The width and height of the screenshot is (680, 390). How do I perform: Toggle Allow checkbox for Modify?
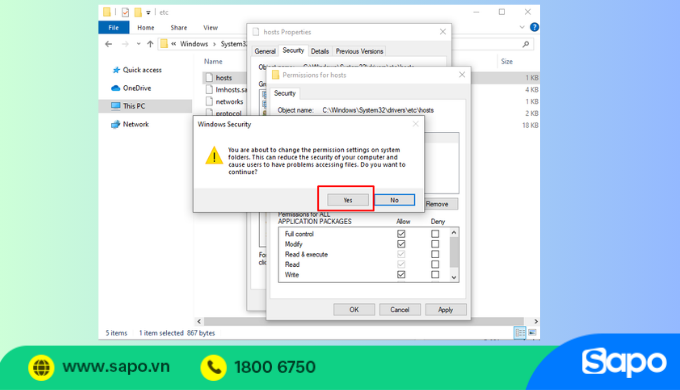401,244
